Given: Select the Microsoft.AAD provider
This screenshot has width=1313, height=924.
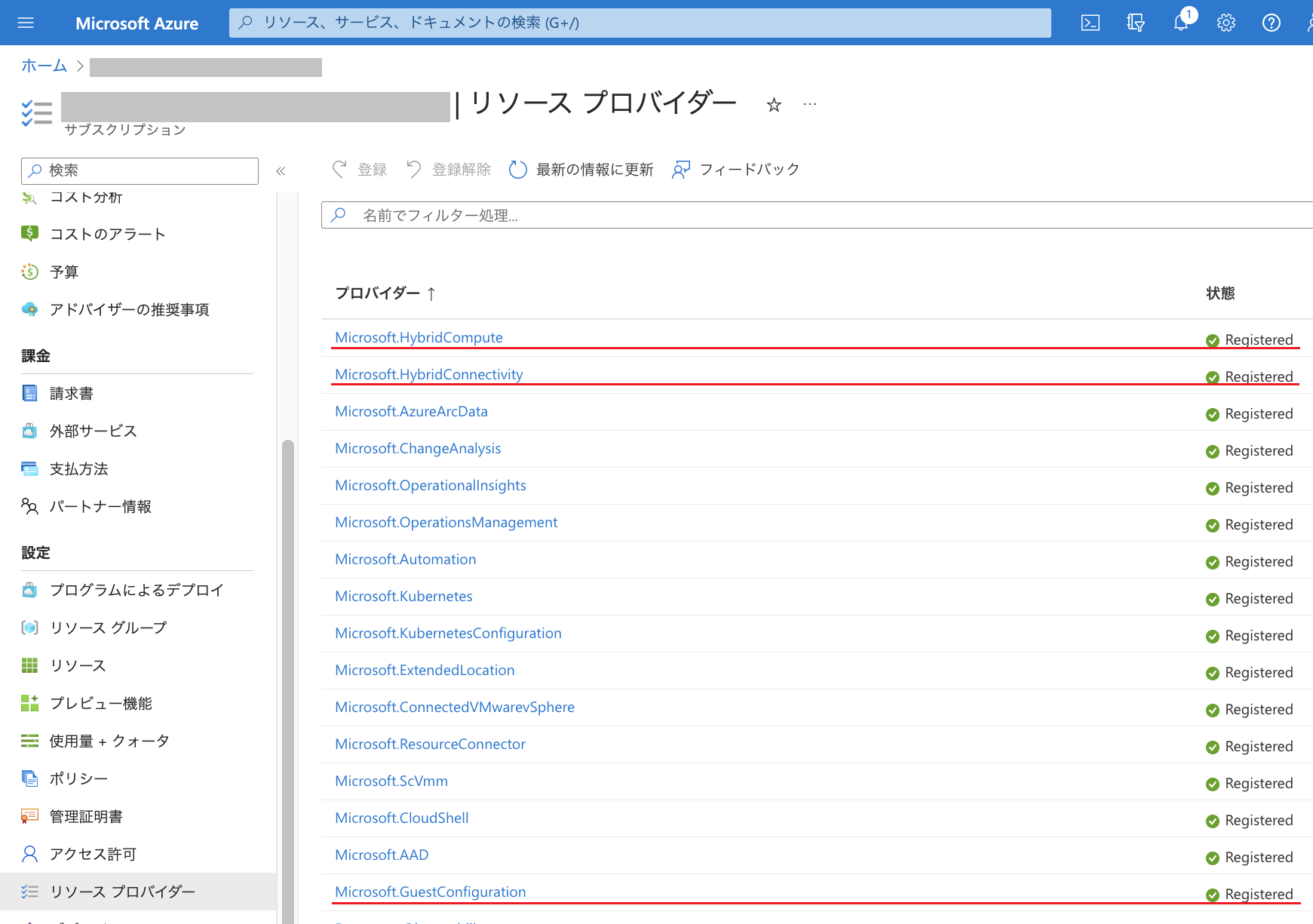Looking at the screenshot, I should pos(382,855).
